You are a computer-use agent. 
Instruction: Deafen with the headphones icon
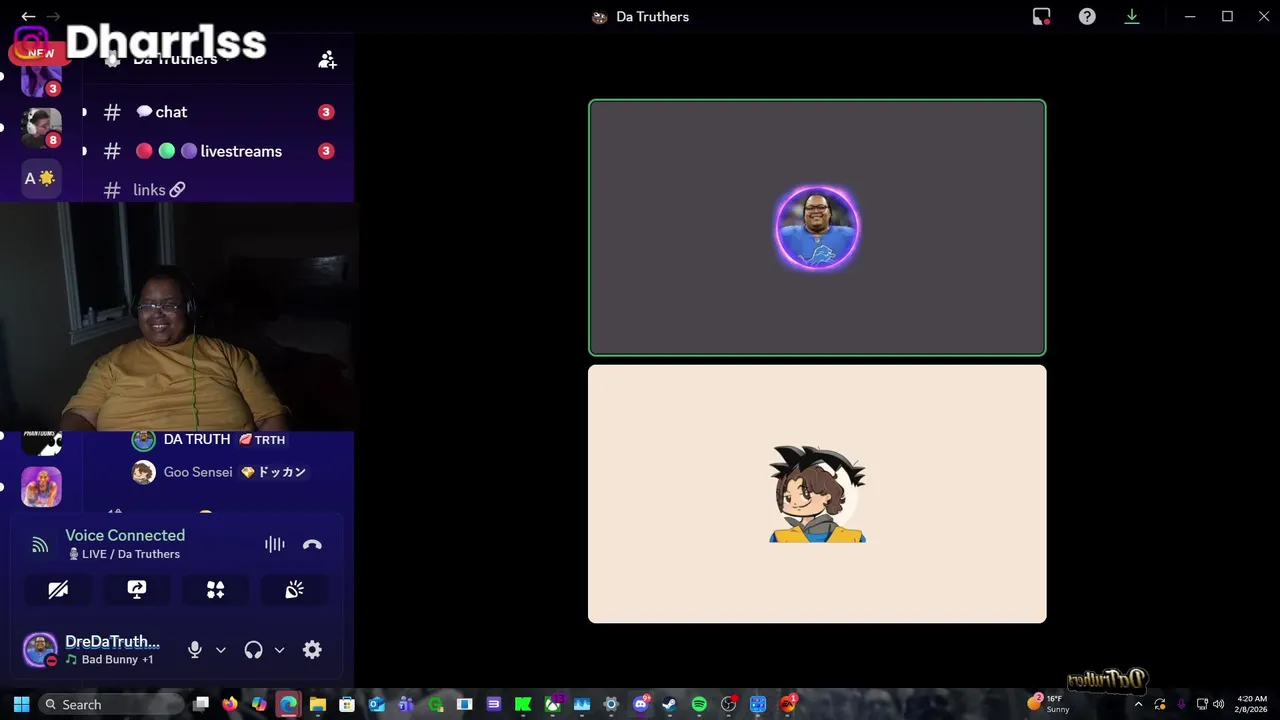point(253,650)
